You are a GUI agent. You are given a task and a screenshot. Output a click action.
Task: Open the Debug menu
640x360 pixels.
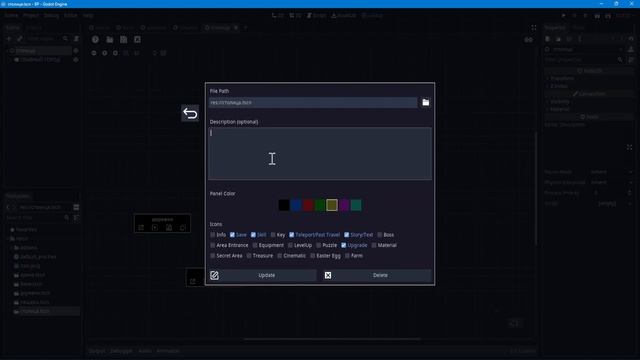pos(51,16)
